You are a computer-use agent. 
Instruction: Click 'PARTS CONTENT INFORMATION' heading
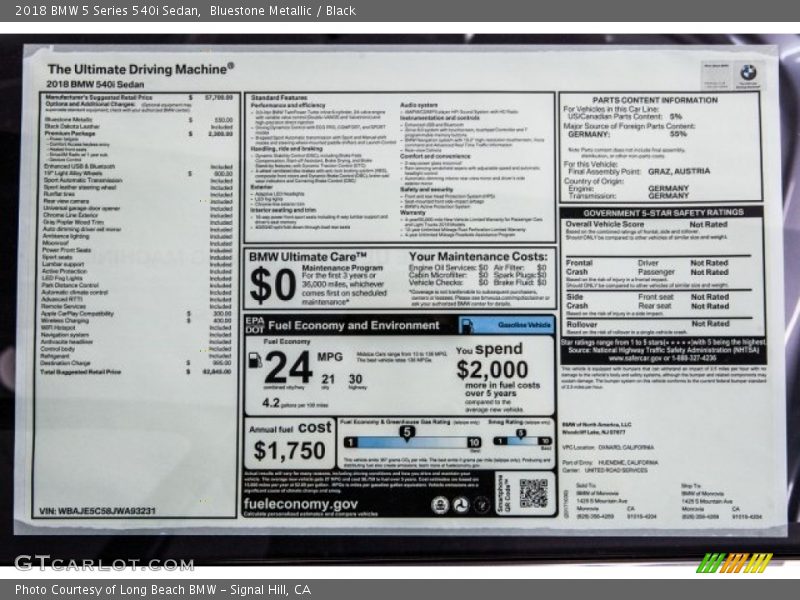click(655, 100)
